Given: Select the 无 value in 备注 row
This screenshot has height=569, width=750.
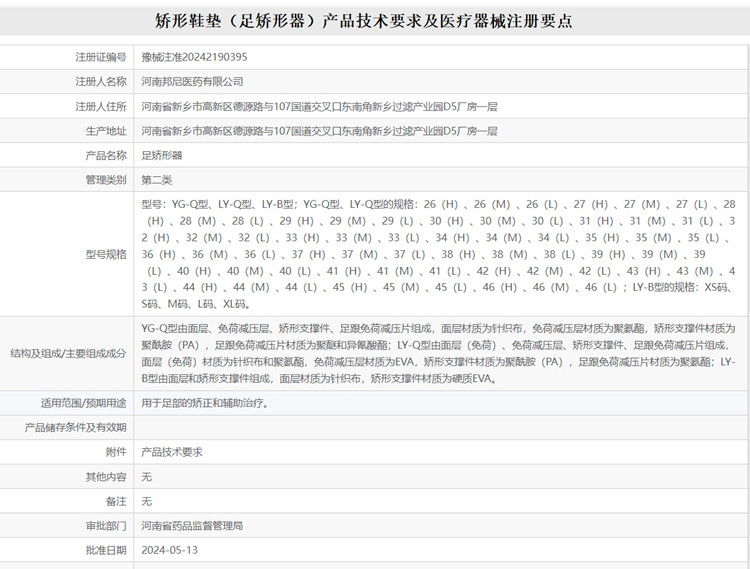Looking at the screenshot, I should pos(146,502).
